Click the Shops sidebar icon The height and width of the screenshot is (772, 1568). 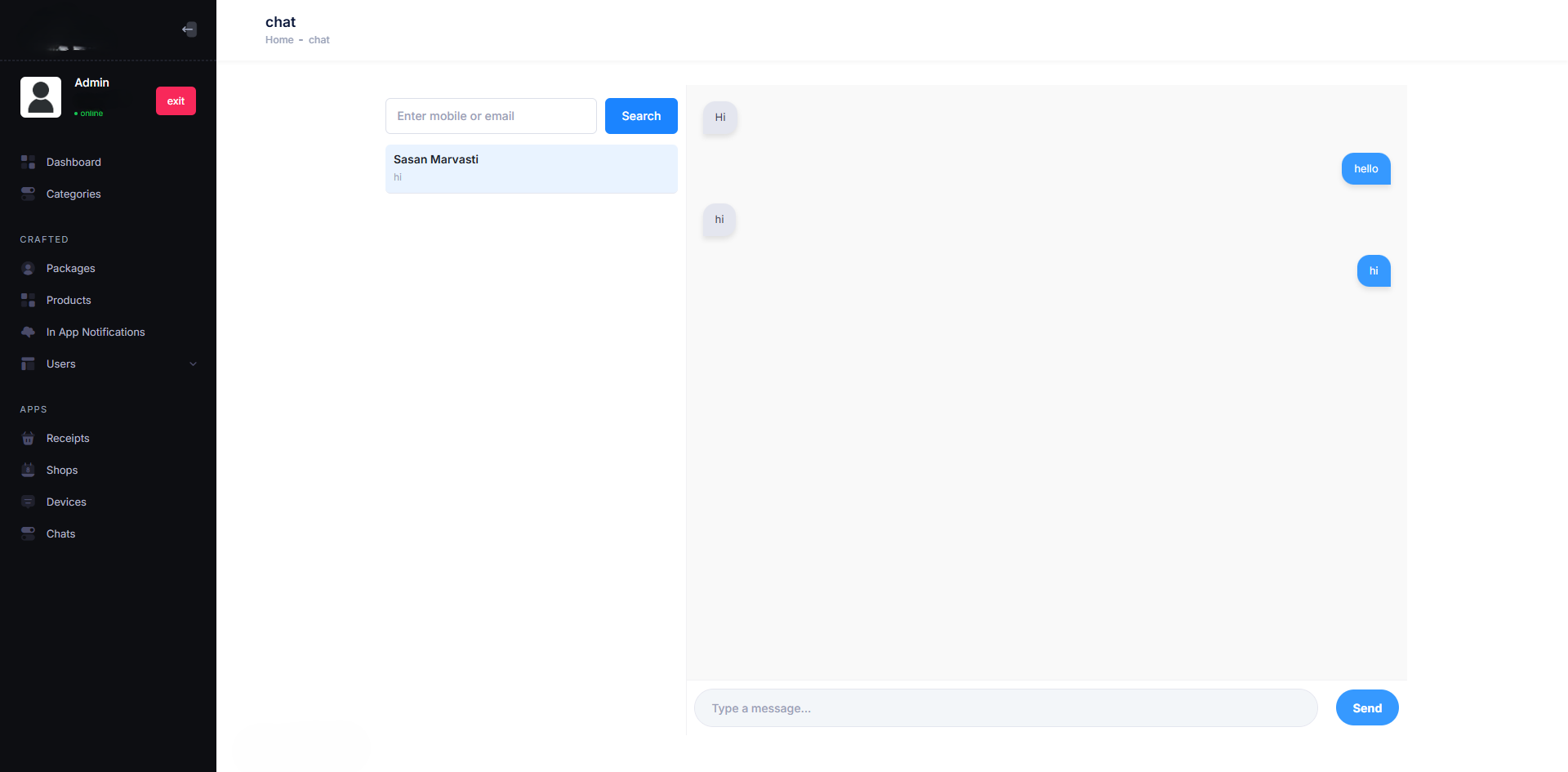pyautogui.click(x=28, y=471)
